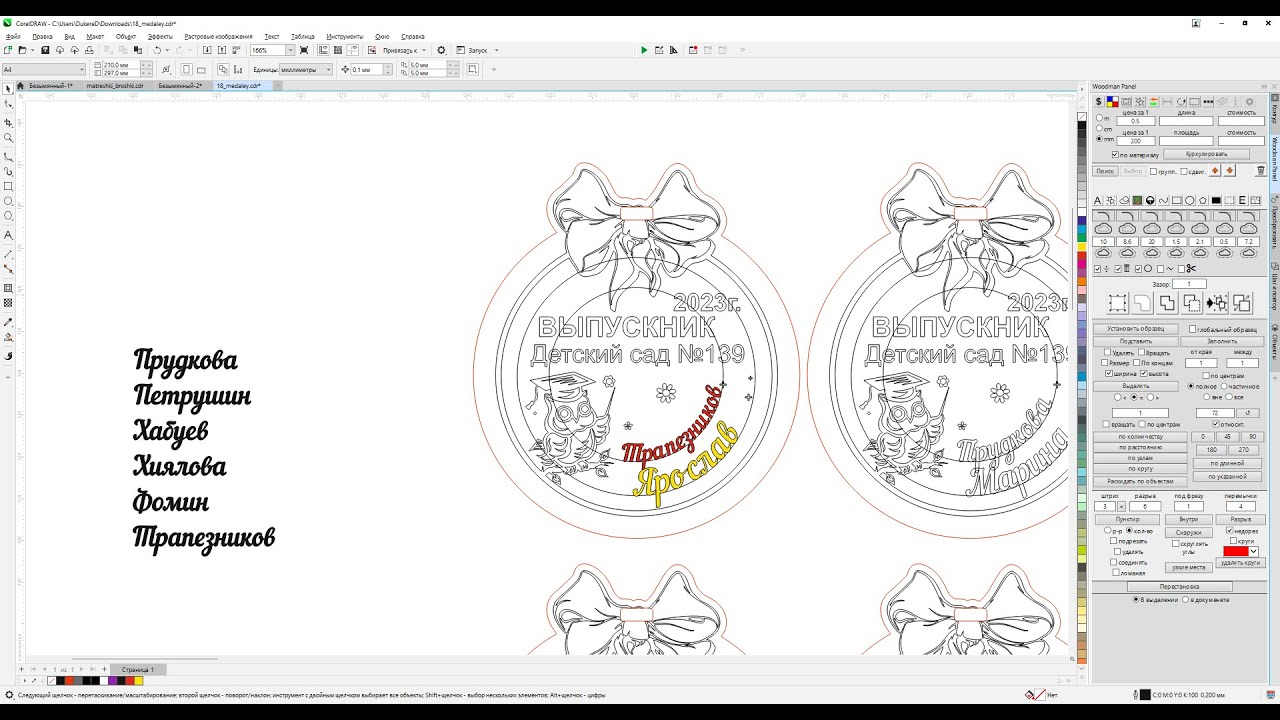Click the up arrow icon next to сдвиг

coord(1216,171)
